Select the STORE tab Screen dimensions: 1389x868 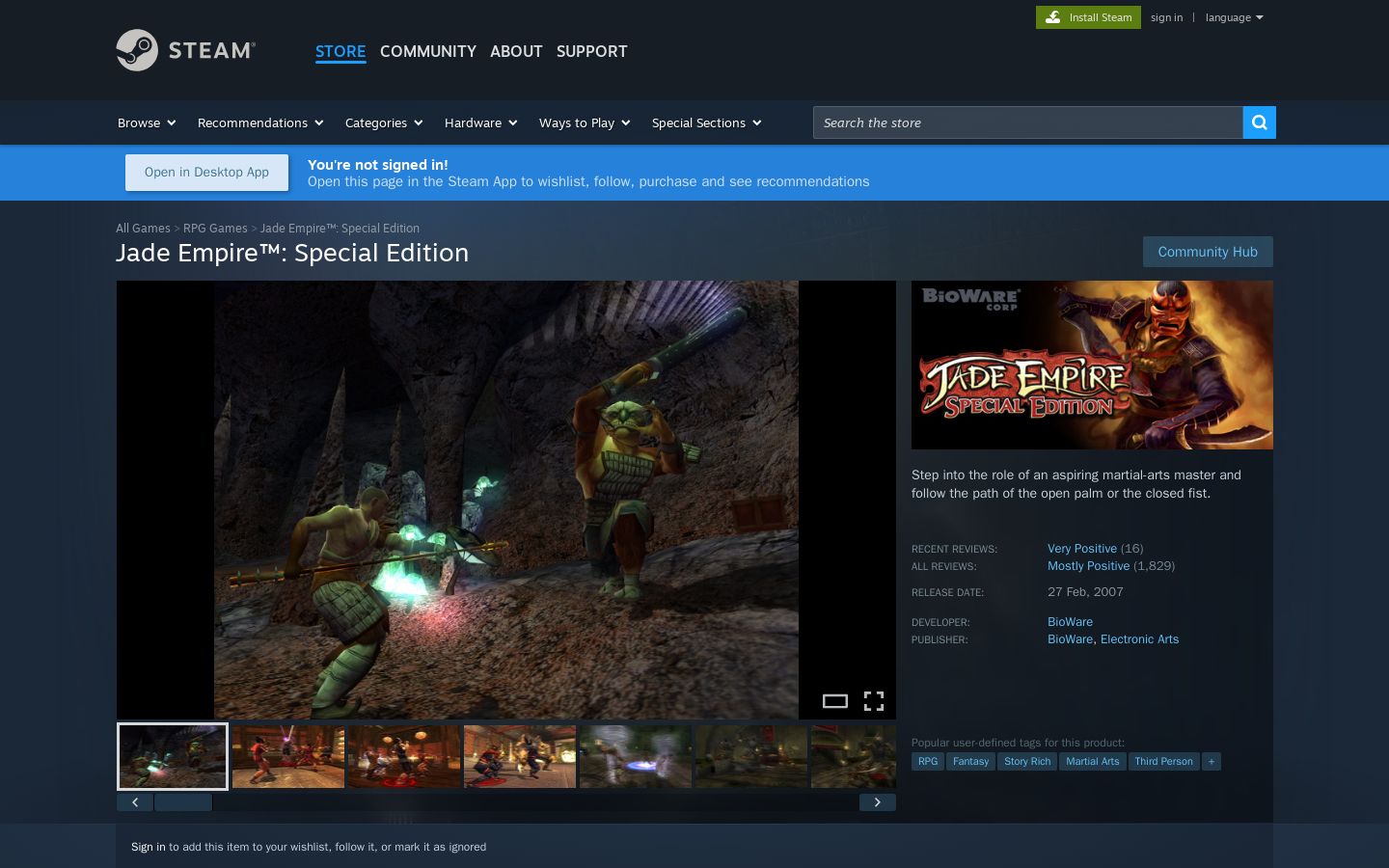click(x=340, y=51)
